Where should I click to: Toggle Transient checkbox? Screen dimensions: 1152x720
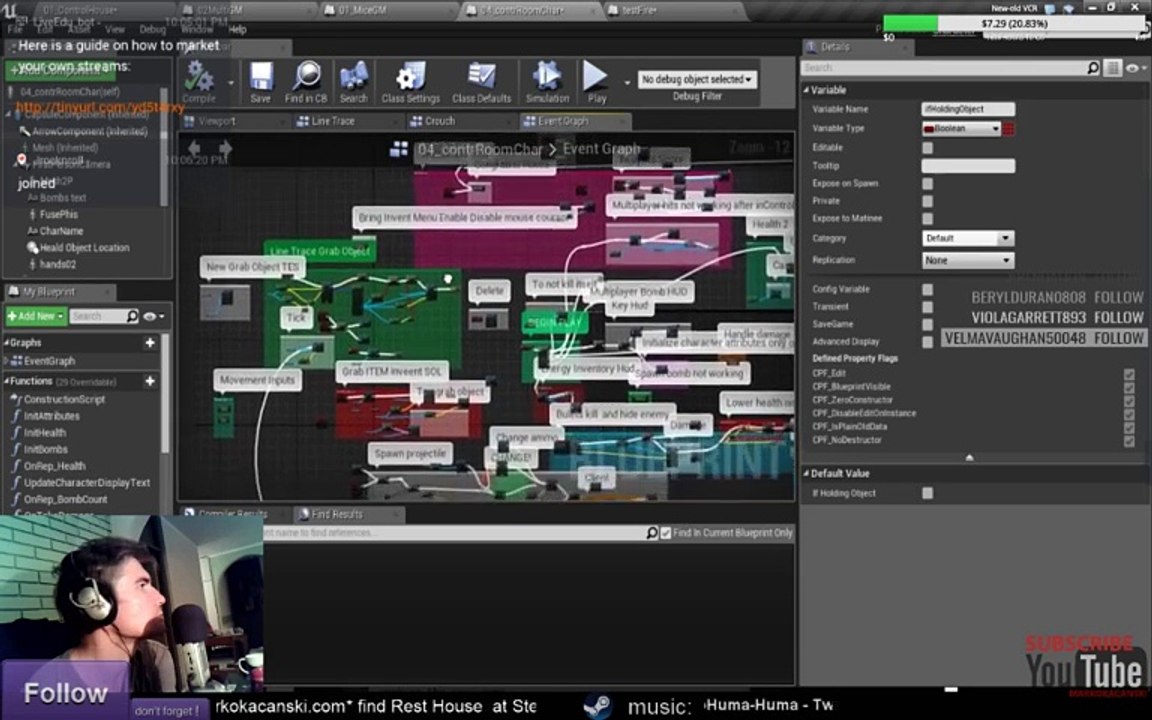(x=928, y=307)
